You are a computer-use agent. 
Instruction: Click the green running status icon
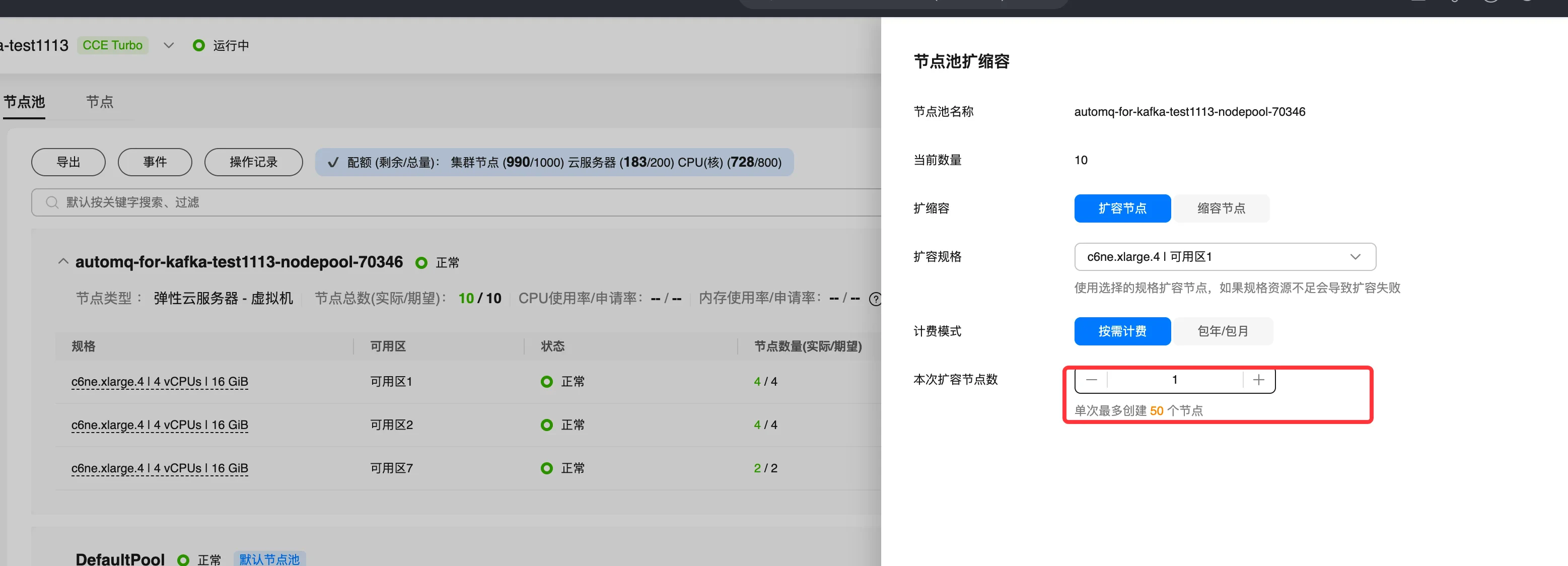pyautogui.click(x=198, y=46)
